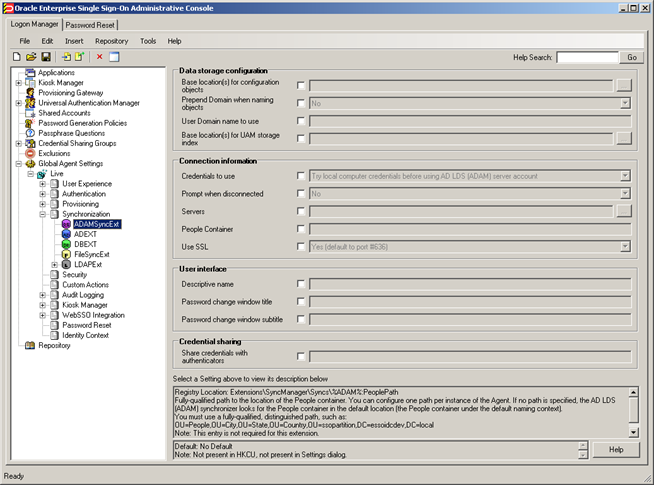Viewport: 654px width, 485px height.
Task: Click browse button for Base location configuration objects
Action: 624,85
